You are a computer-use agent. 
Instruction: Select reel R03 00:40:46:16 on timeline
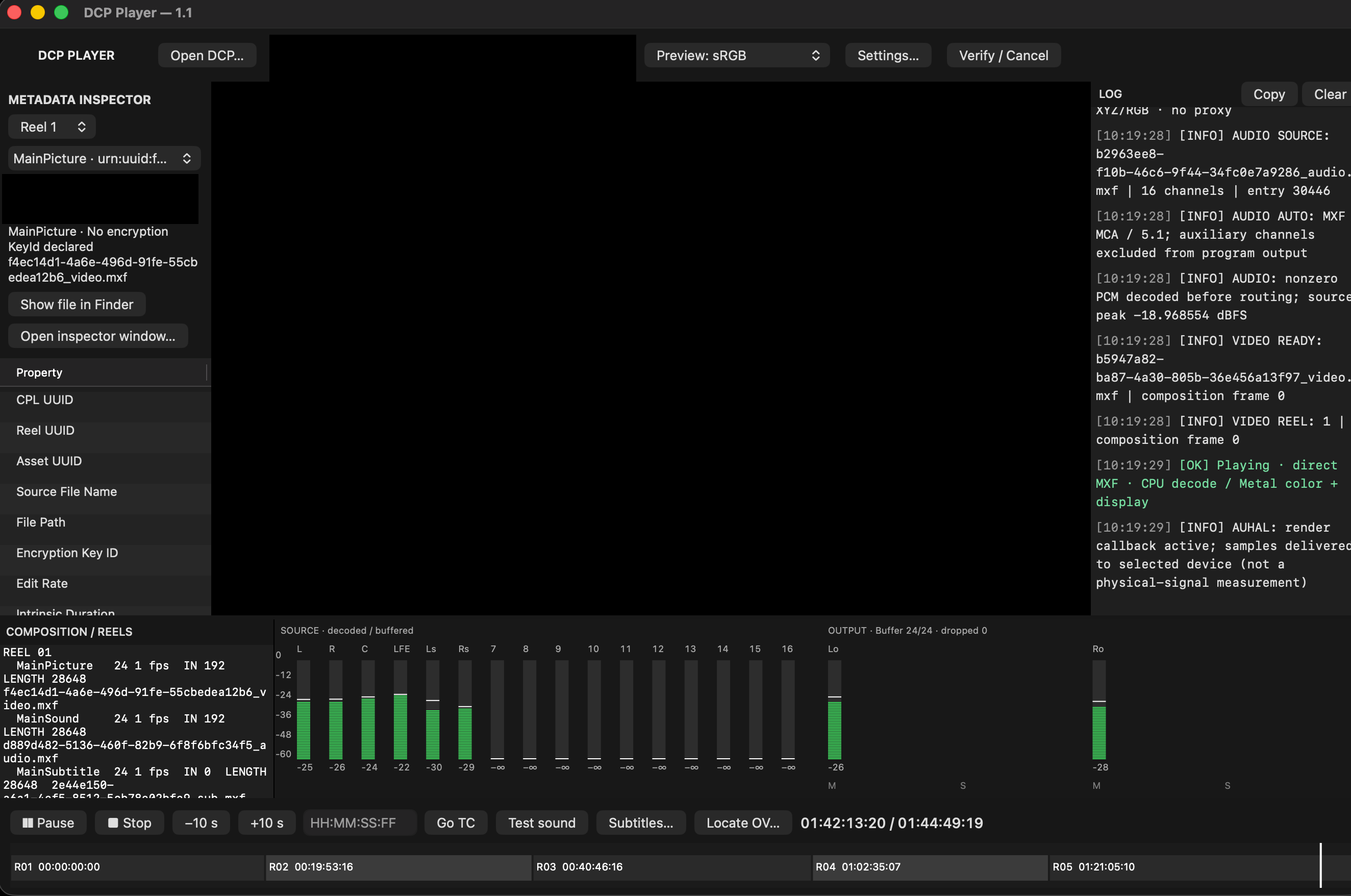tap(672, 867)
